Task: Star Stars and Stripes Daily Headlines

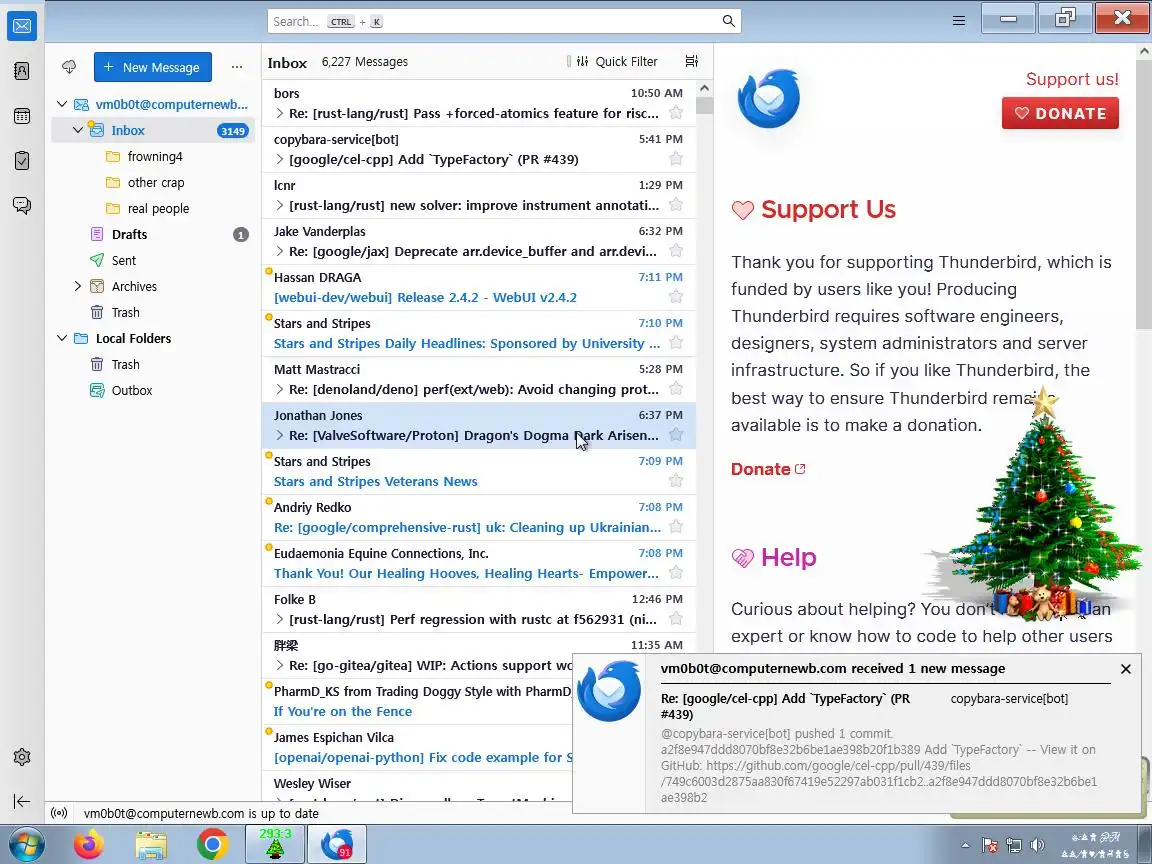Action: click(676, 343)
